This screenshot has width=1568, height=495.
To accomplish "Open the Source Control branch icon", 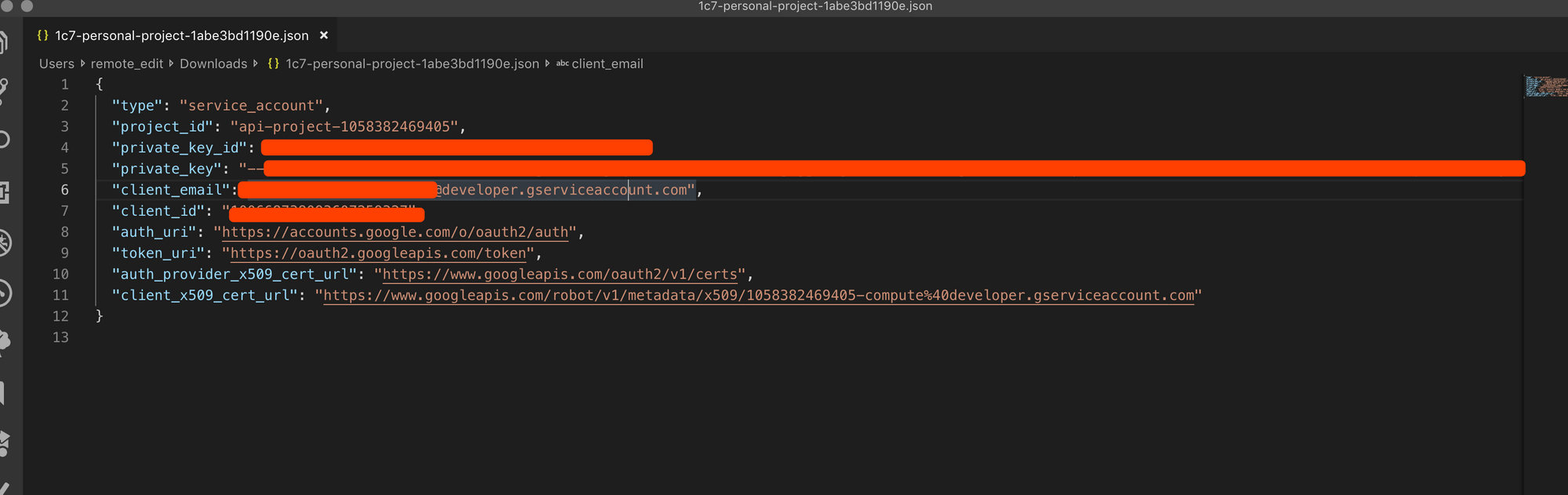I will point(4,90).
